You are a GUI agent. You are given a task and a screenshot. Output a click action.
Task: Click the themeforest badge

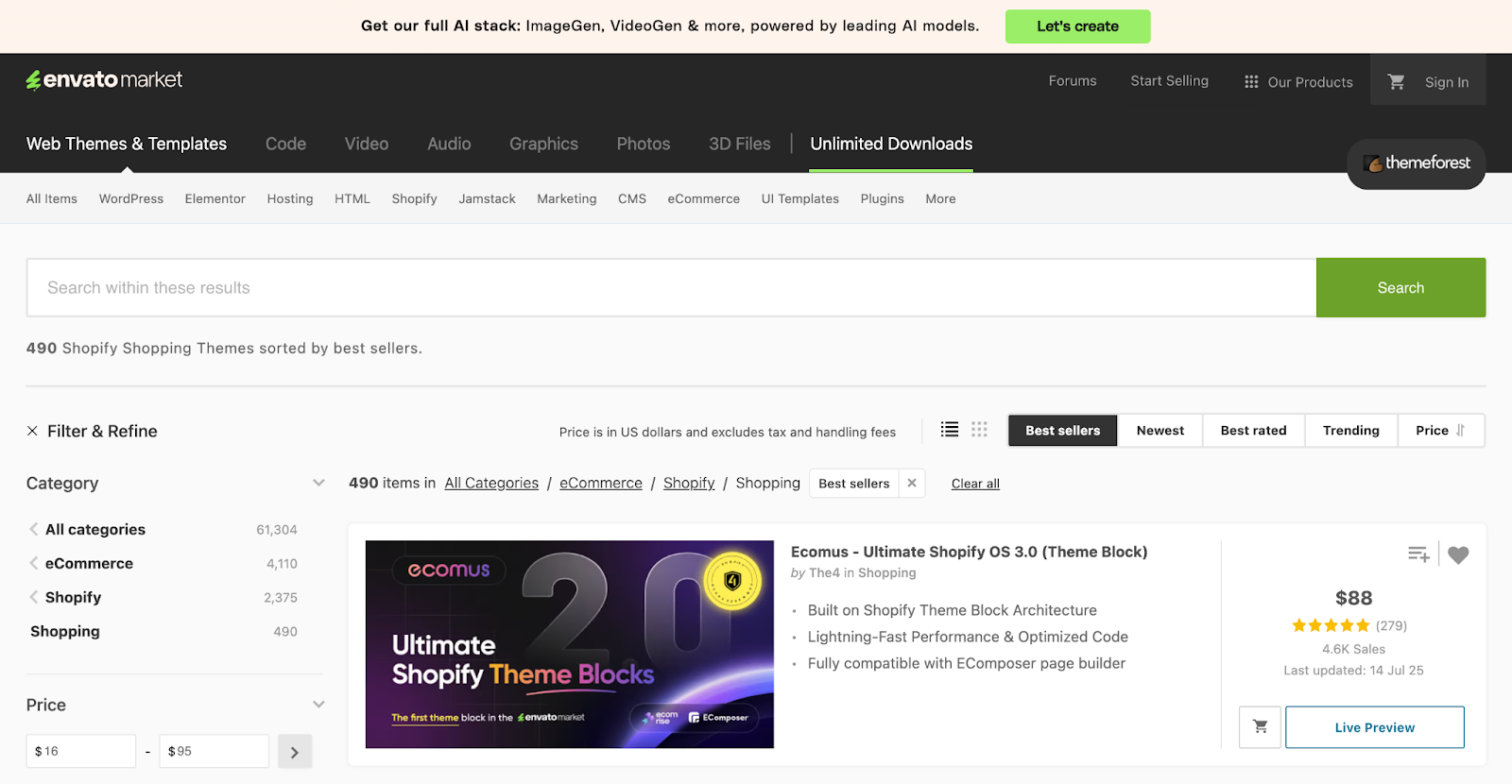1416,163
